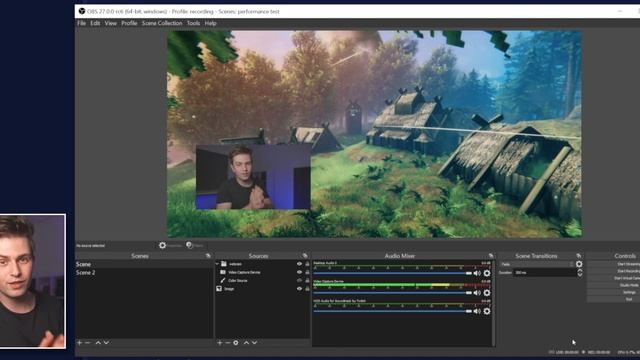Open the Tools menu
Viewport: 640px width, 360px height.
[x=193, y=23]
